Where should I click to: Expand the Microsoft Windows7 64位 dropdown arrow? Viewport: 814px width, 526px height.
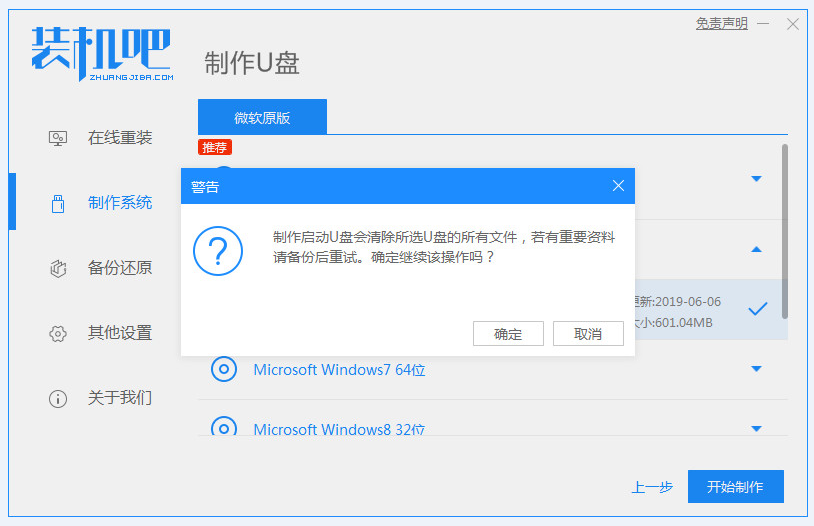tap(756, 369)
